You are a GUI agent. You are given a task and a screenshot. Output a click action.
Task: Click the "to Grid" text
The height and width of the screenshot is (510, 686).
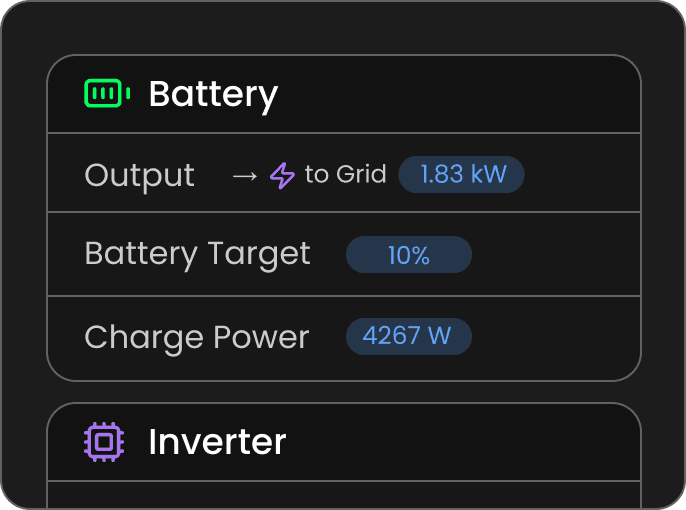coord(345,175)
